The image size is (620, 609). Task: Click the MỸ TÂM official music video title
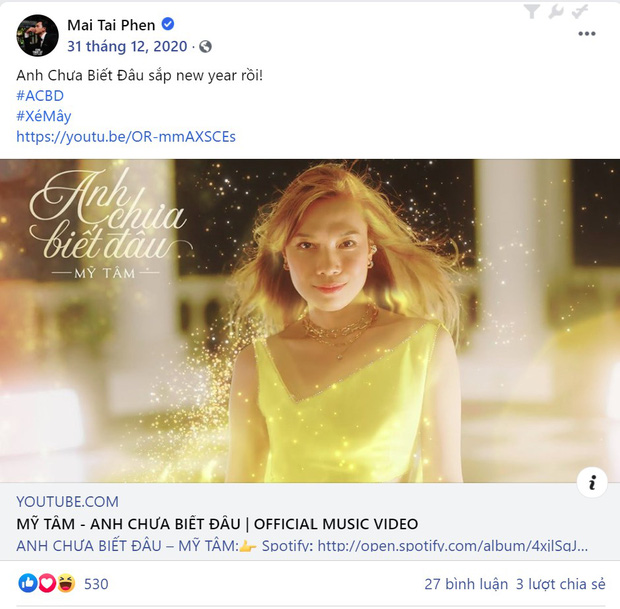(x=217, y=524)
